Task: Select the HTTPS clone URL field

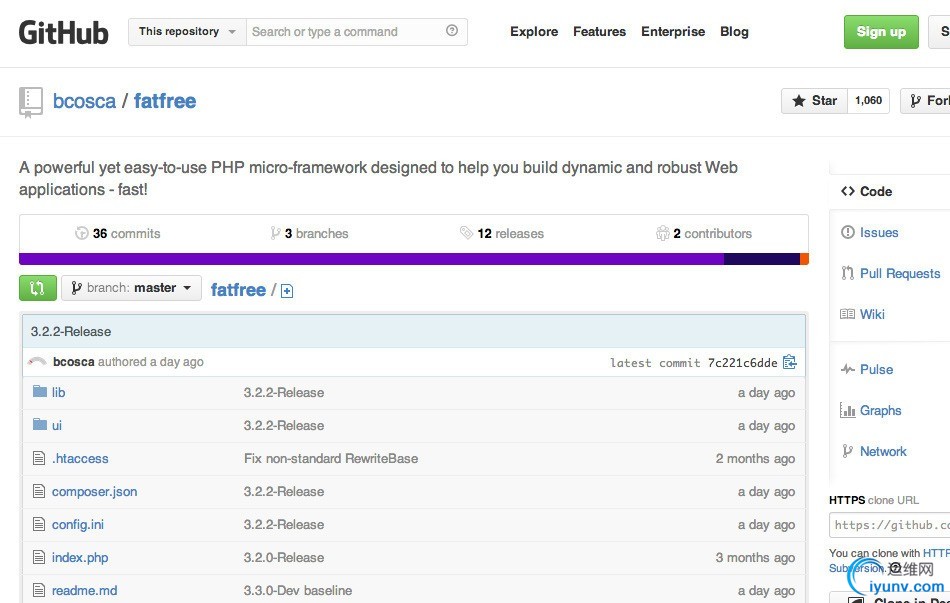Action: (x=889, y=525)
